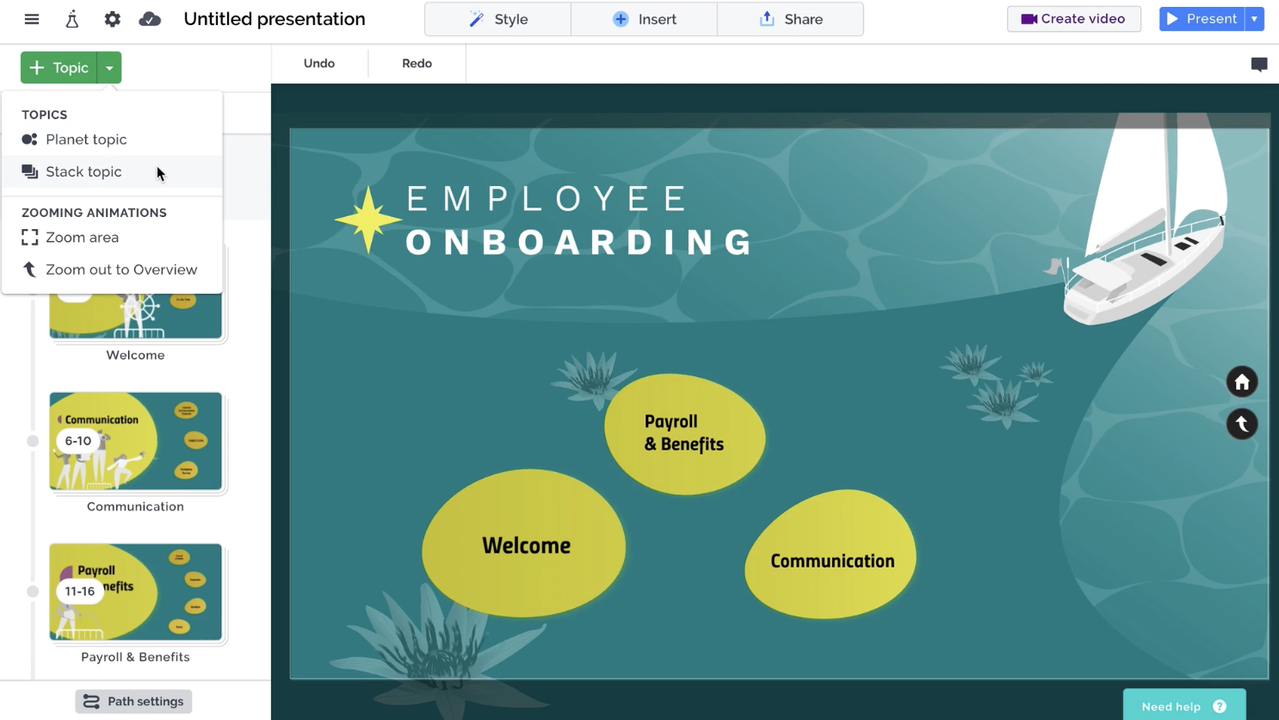The height and width of the screenshot is (720, 1279).
Task: Click the EMPLOYEE heading text
Action: (547, 198)
